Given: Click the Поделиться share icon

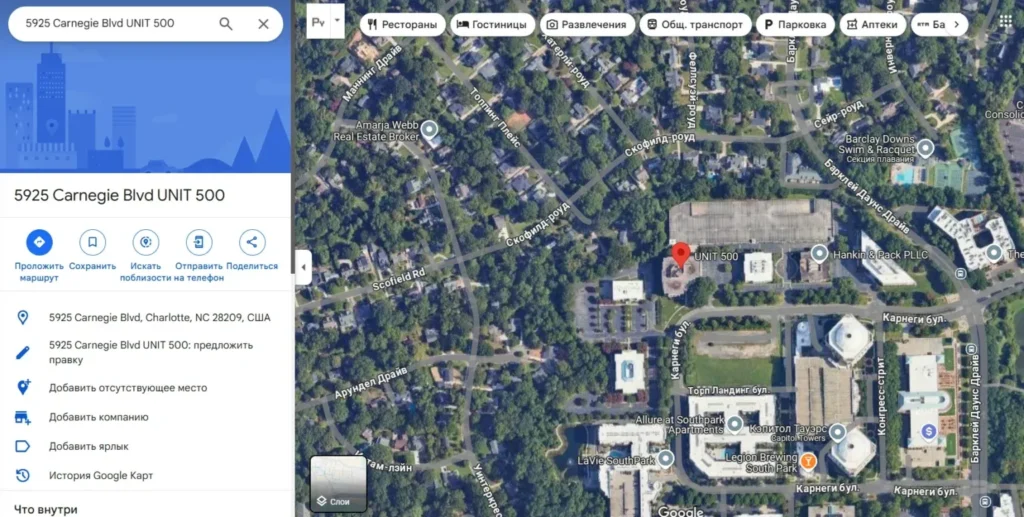Looking at the screenshot, I should coord(252,242).
